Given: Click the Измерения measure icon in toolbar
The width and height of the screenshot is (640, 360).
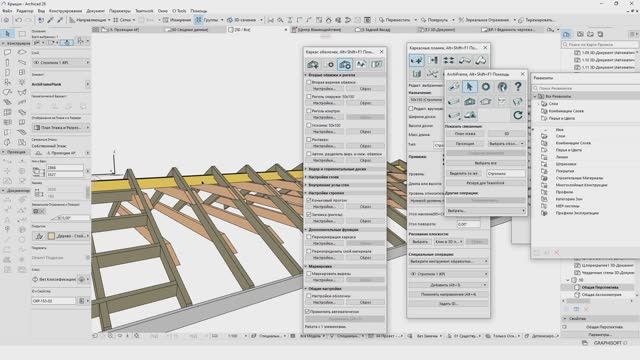Looking at the screenshot, I should pyautogui.click(x=166, y=20).
